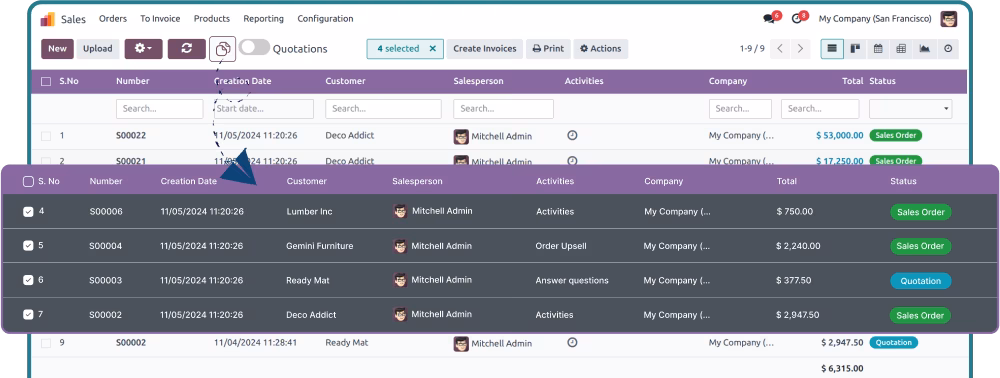
Task: Expand the gear settings dropdown button
Action: (x=143, y=48)
